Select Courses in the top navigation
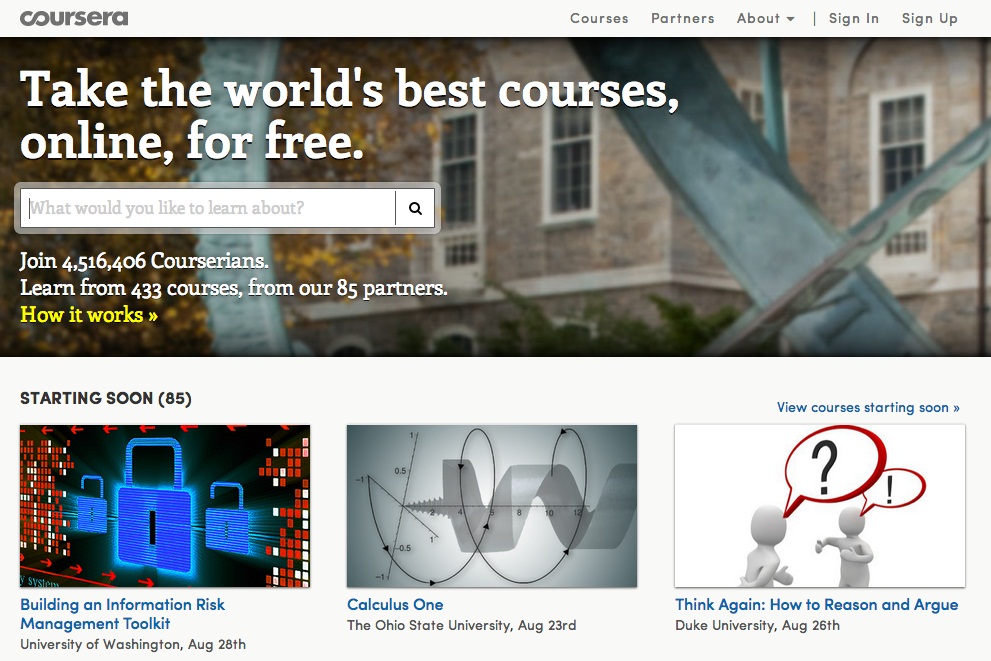 pyautogui.click(x=599, y=18)
